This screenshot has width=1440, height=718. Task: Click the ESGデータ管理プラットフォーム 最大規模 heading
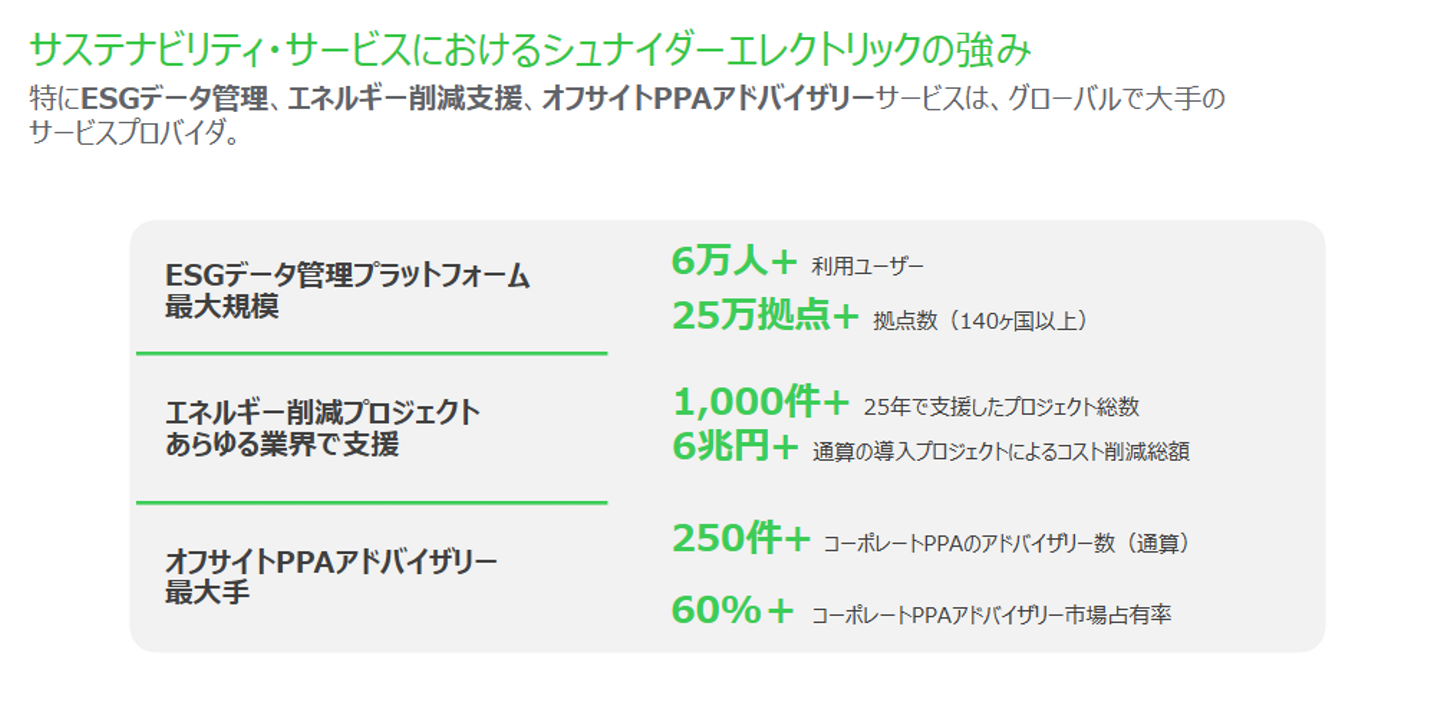(347, 291)
